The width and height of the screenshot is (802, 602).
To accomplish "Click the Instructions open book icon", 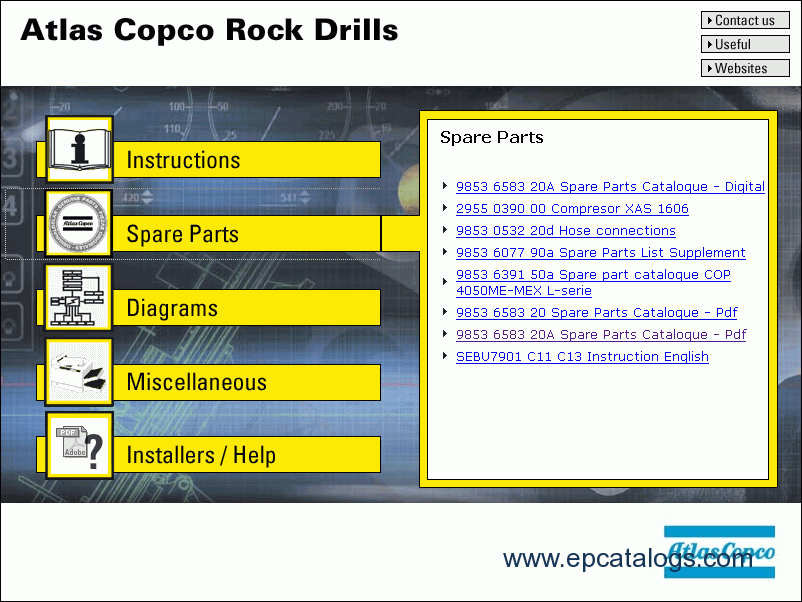I will pyautogui.click(x=79, y=149).
